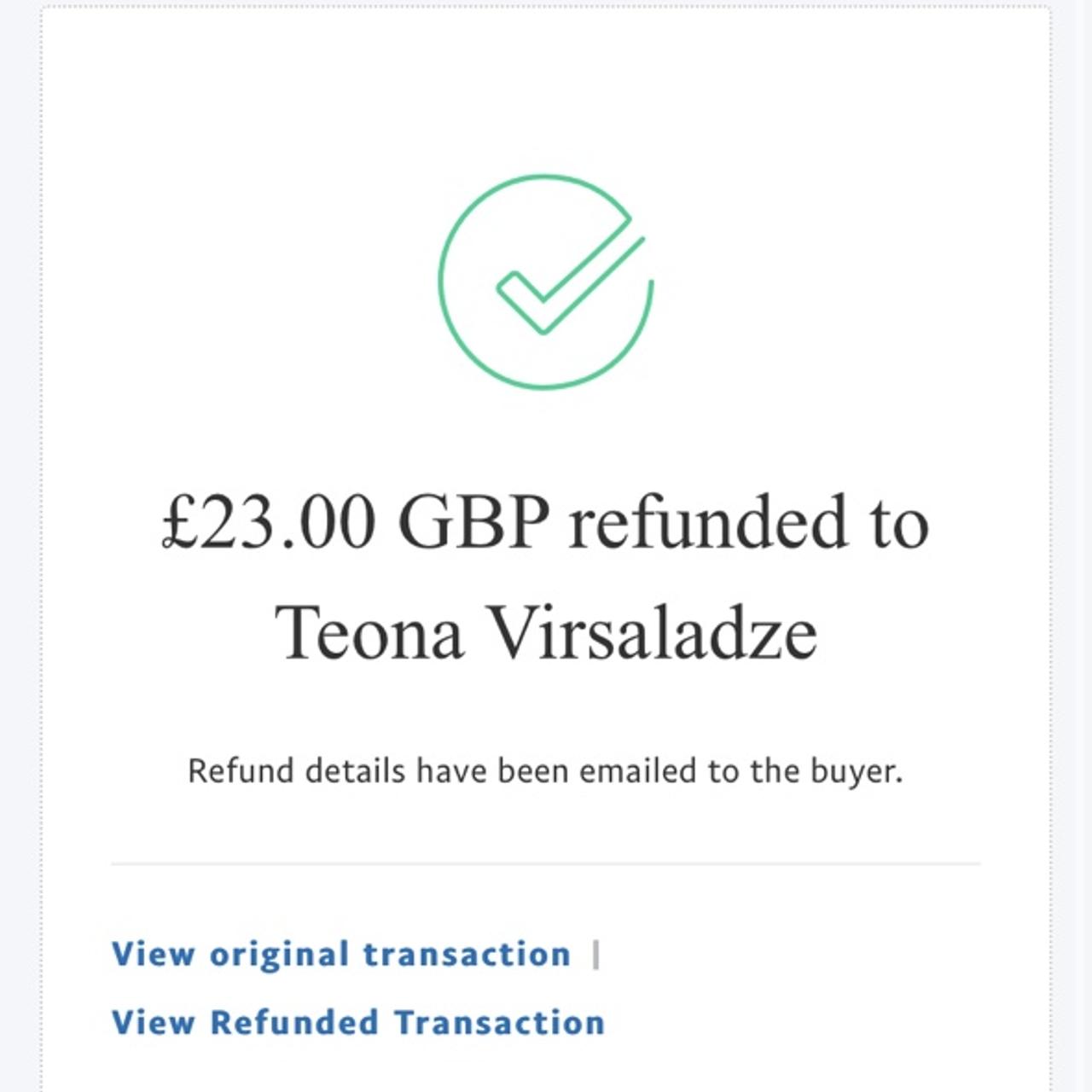
Task: Click the £23.00 refund amount text
Action: click(269, 522)
